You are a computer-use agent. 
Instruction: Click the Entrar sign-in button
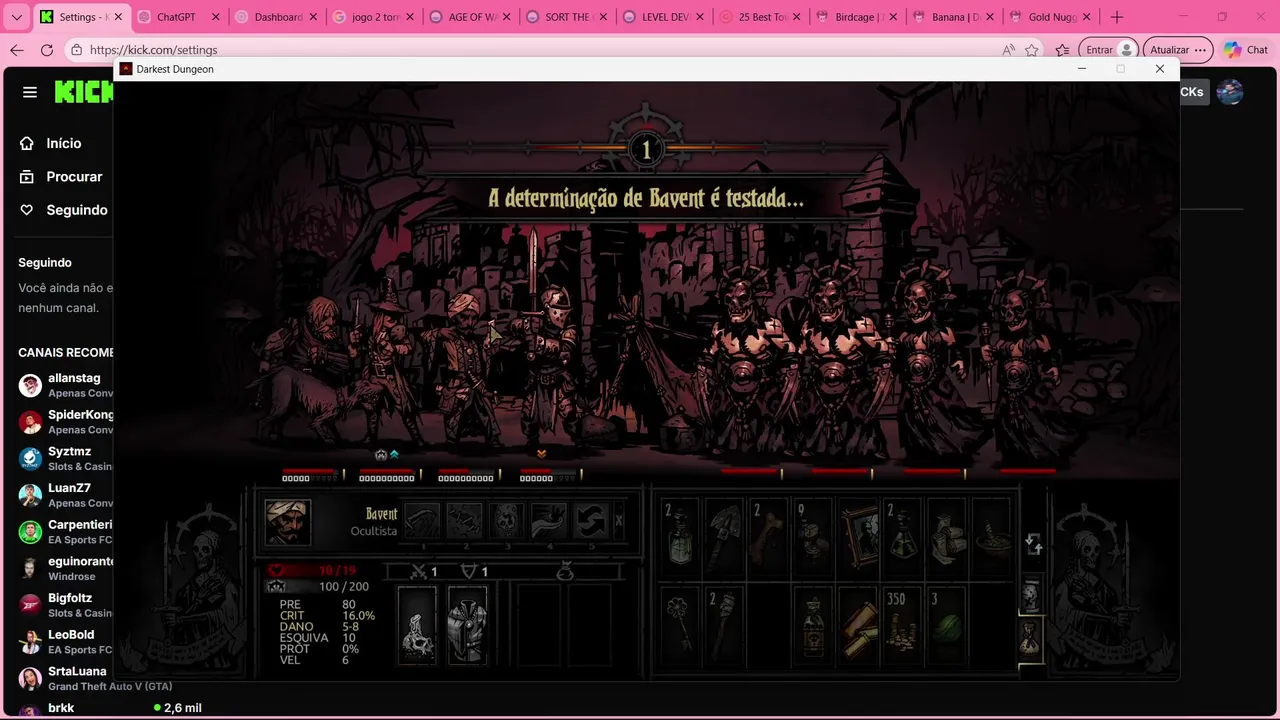click(1109, 50)
